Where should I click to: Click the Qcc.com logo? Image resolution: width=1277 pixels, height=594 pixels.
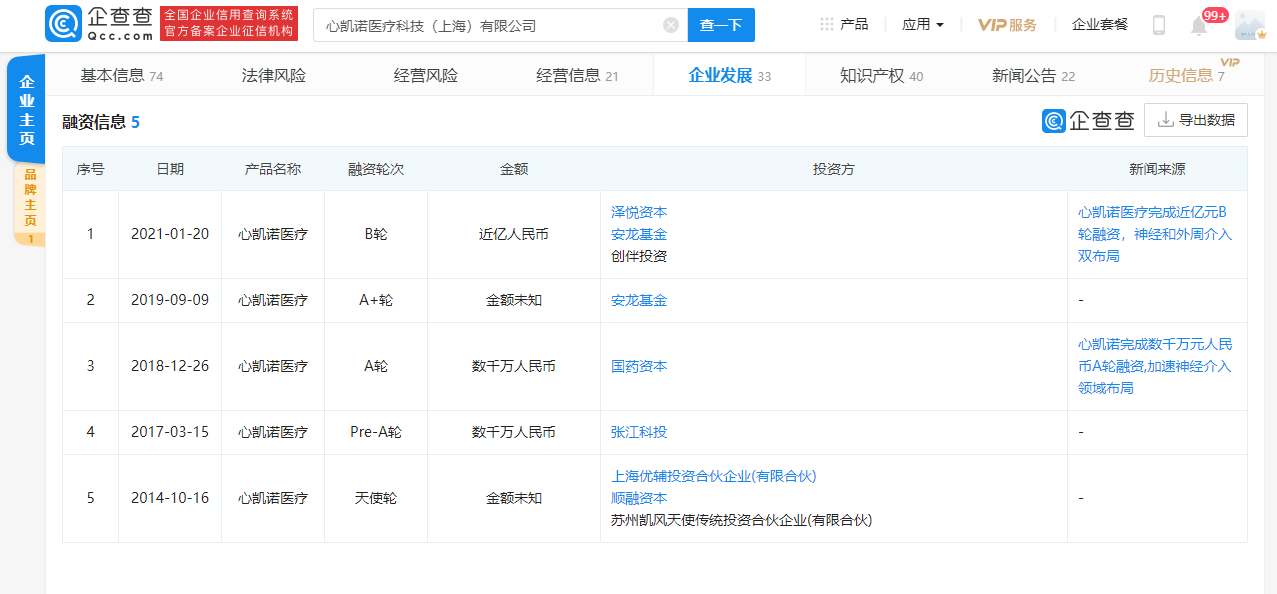point(100,24)
